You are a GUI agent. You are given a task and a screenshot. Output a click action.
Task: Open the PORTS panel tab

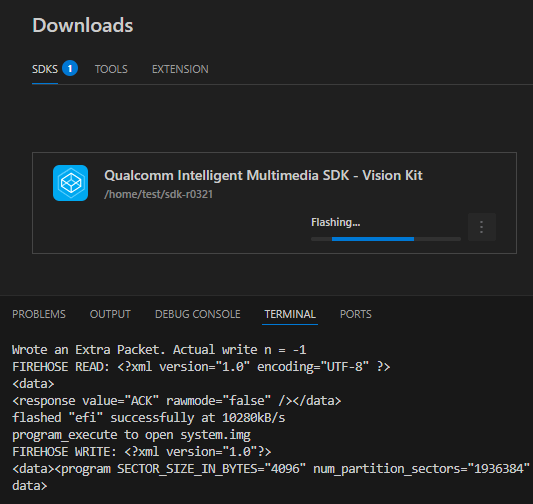coord(356,314)
